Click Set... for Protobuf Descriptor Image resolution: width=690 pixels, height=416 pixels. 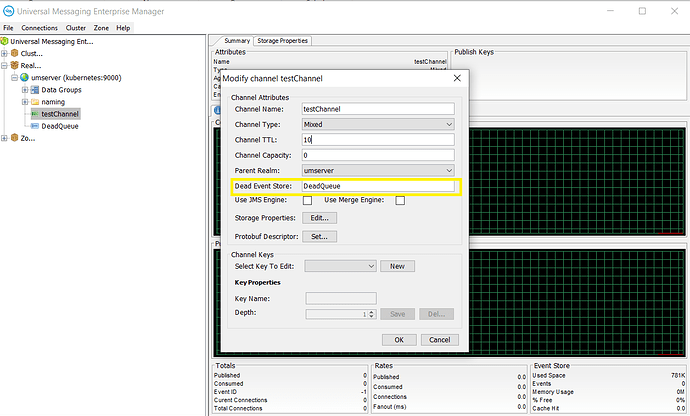click(319, 236)
